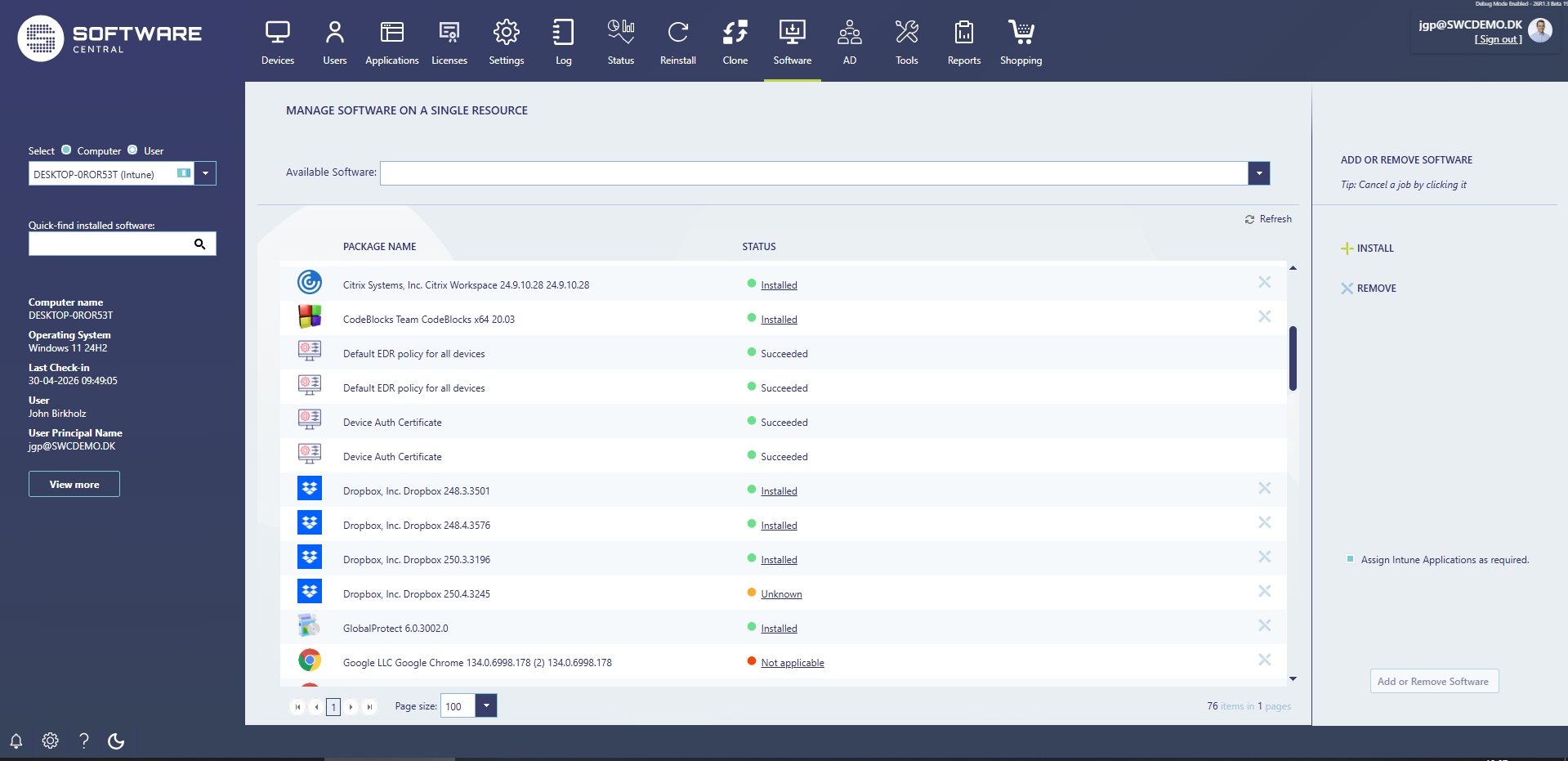Remove Dropbox 248.3.3501 with its X icon

coord(1264,488)
